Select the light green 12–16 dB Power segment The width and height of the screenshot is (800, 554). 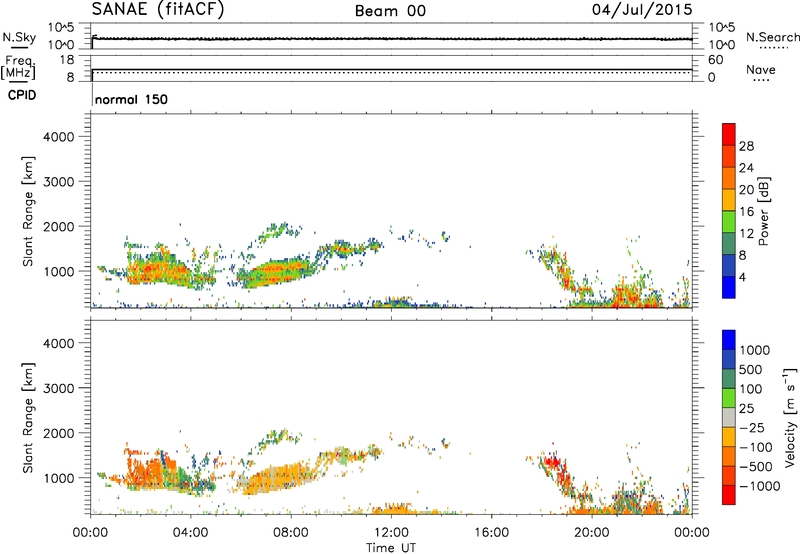click(729, 221)
